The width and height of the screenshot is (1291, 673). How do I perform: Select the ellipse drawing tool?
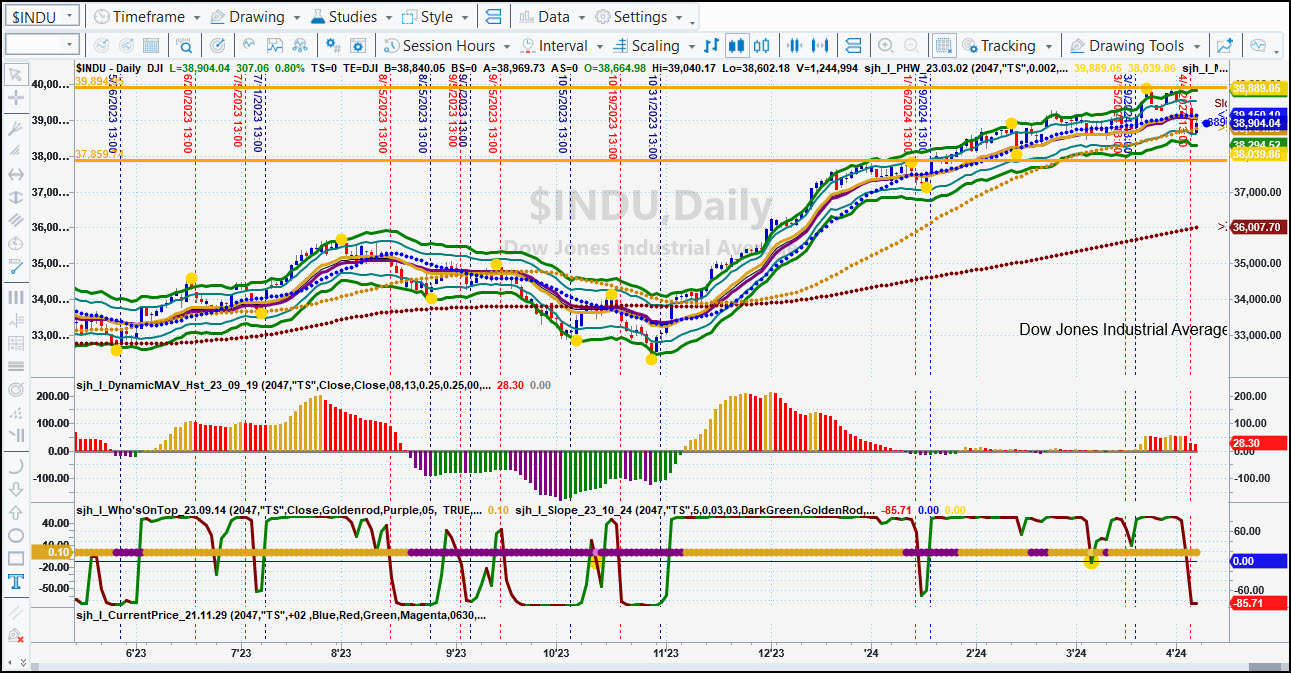click(x=15, y=536)
